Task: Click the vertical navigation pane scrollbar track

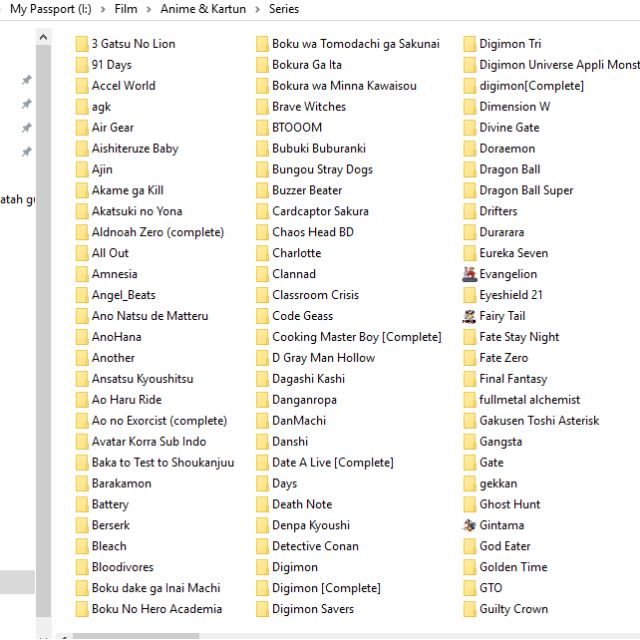Action: 43,331
